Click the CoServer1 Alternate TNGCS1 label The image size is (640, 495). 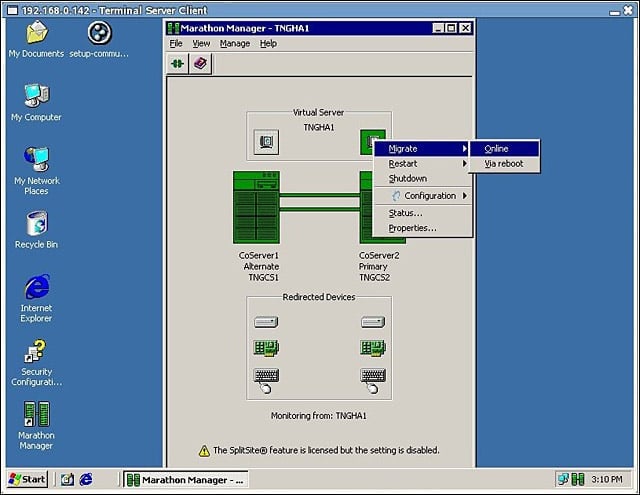click(x=259, y=266)
